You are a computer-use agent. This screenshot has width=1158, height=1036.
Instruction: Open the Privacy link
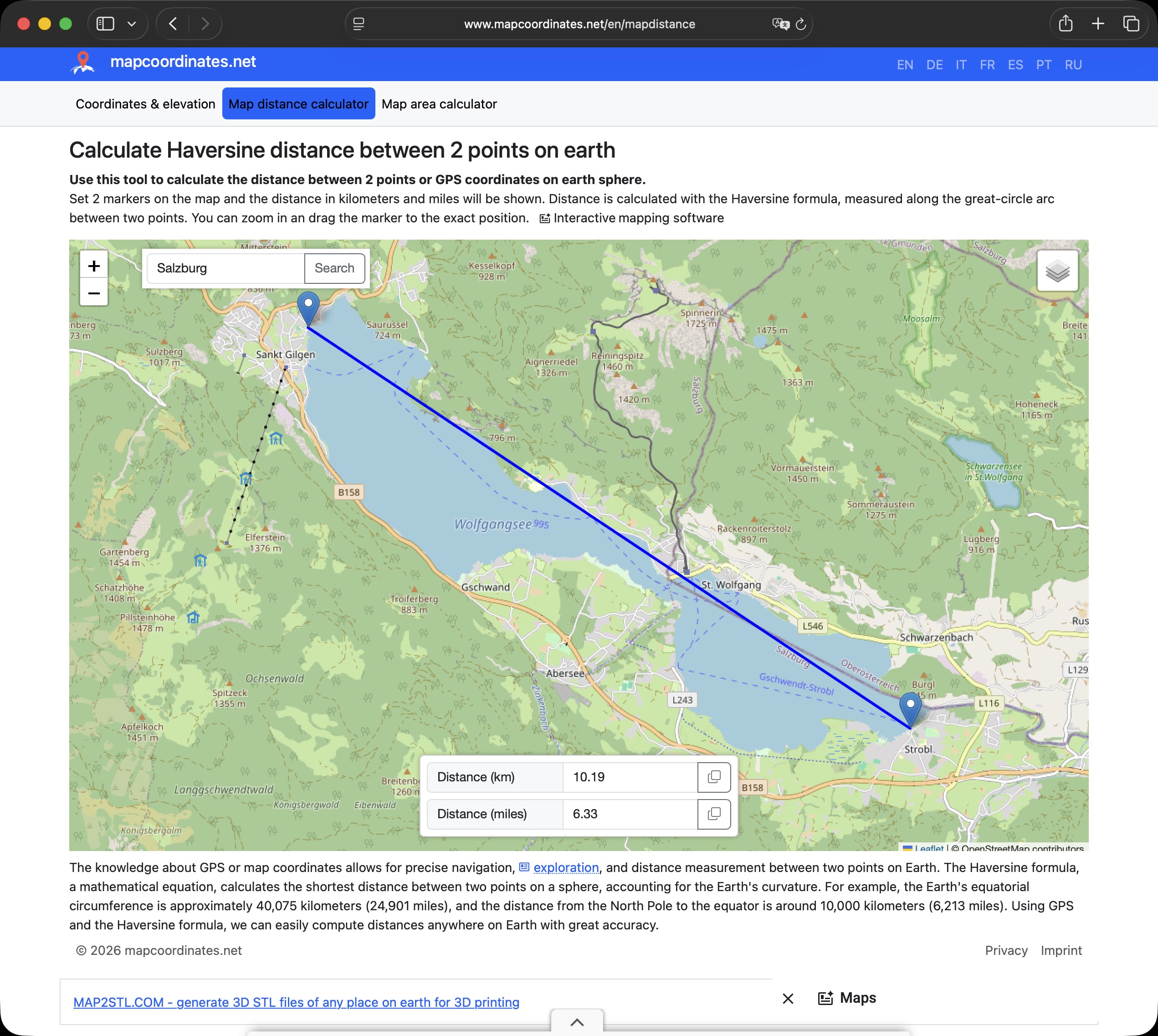click(x=1006, y=951)
